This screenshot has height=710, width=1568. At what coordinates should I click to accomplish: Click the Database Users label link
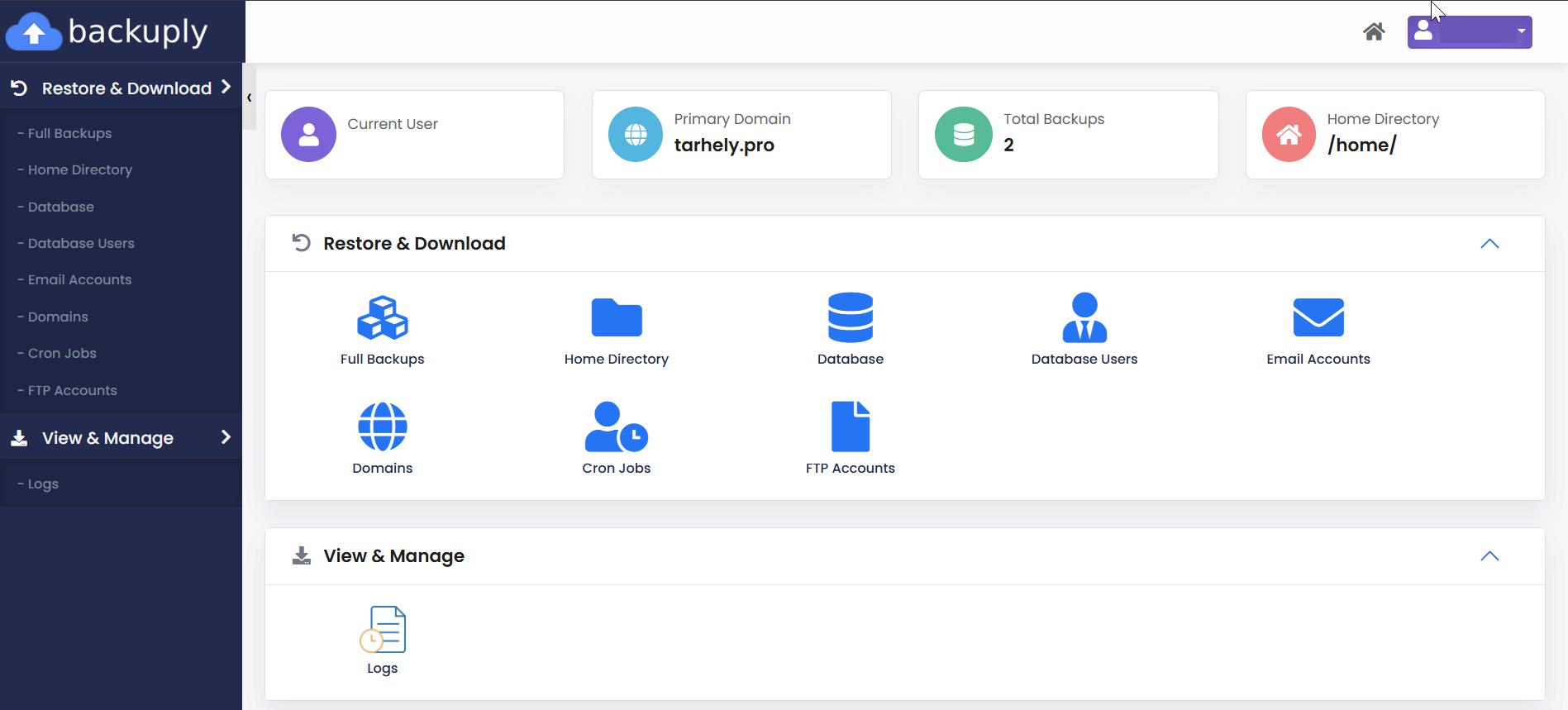(1084, 359)
